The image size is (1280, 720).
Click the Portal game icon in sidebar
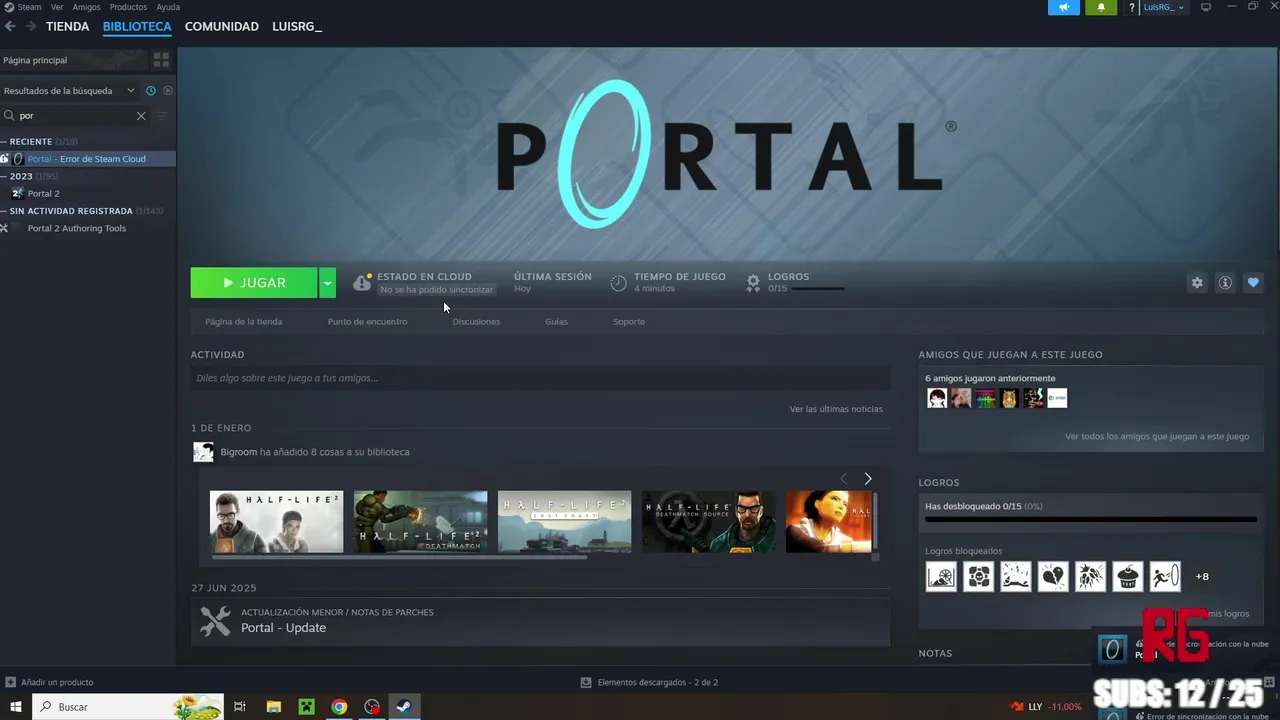[17, 159]
